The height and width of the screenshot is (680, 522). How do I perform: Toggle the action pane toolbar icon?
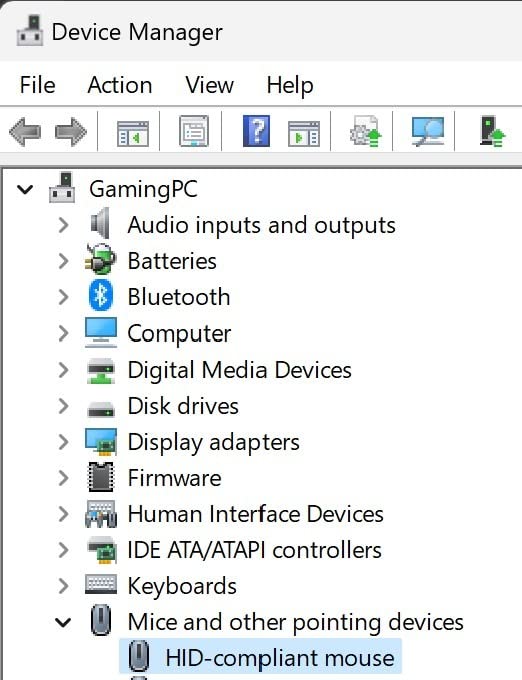point(304,133)
